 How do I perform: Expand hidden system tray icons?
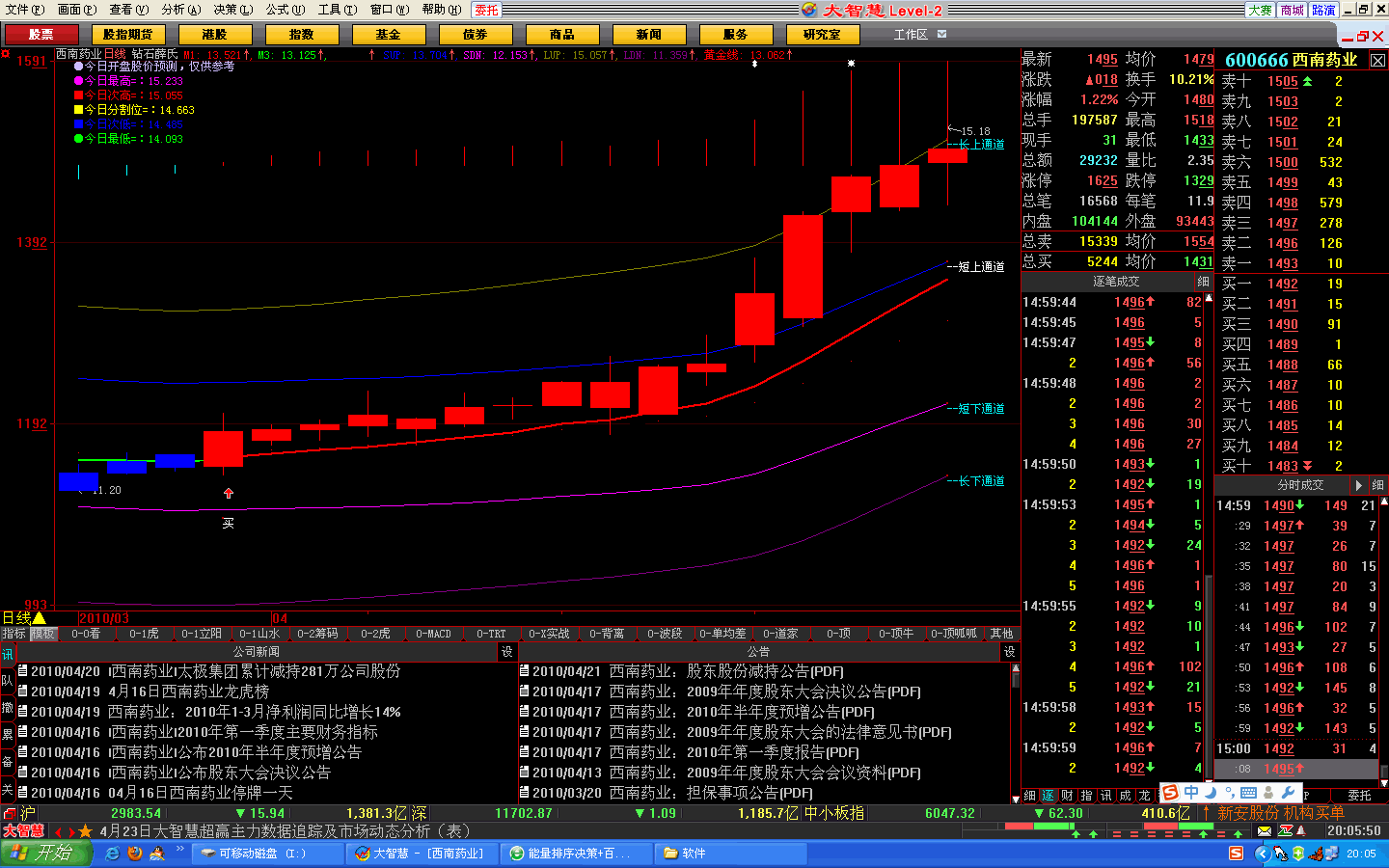tap(1261, 854)
